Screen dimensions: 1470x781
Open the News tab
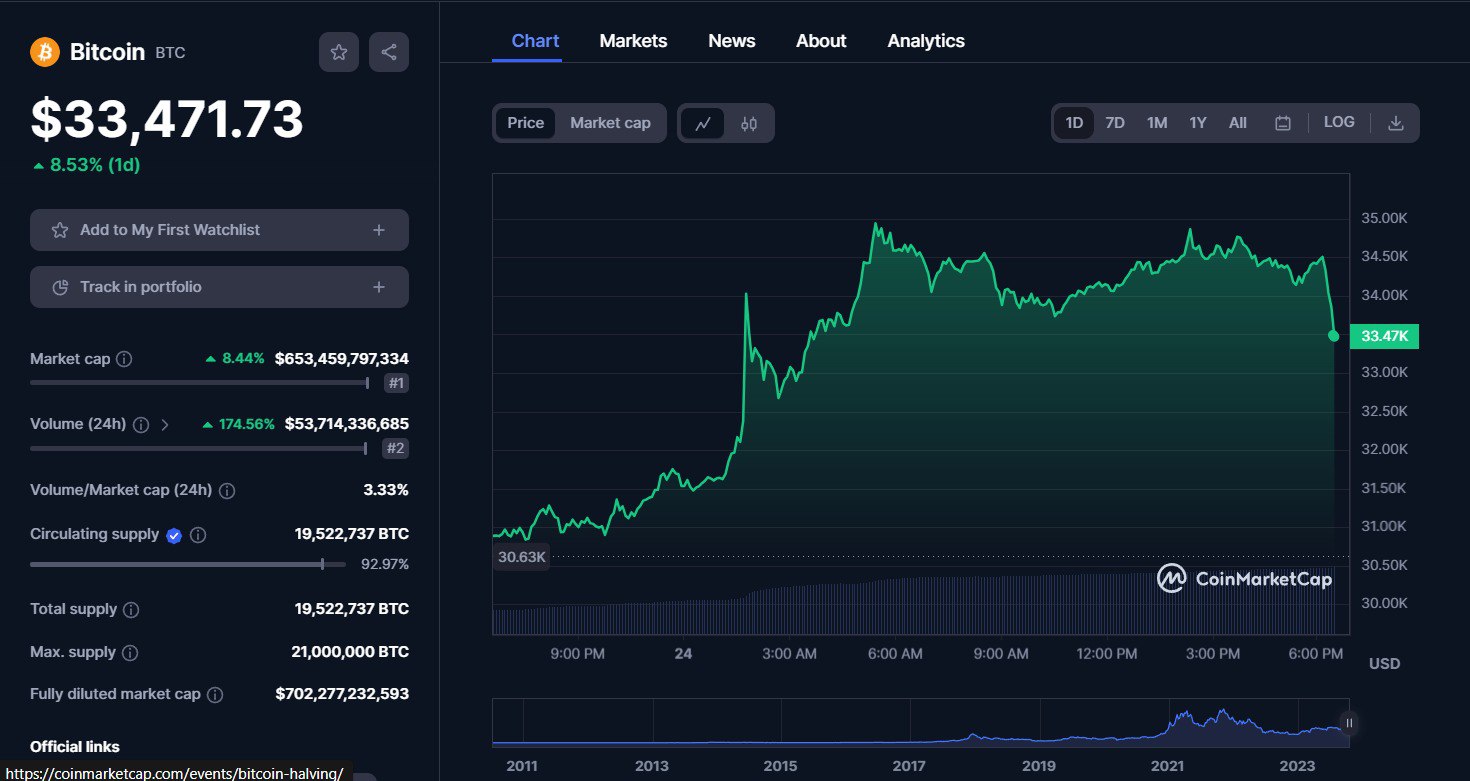[732, 41]
